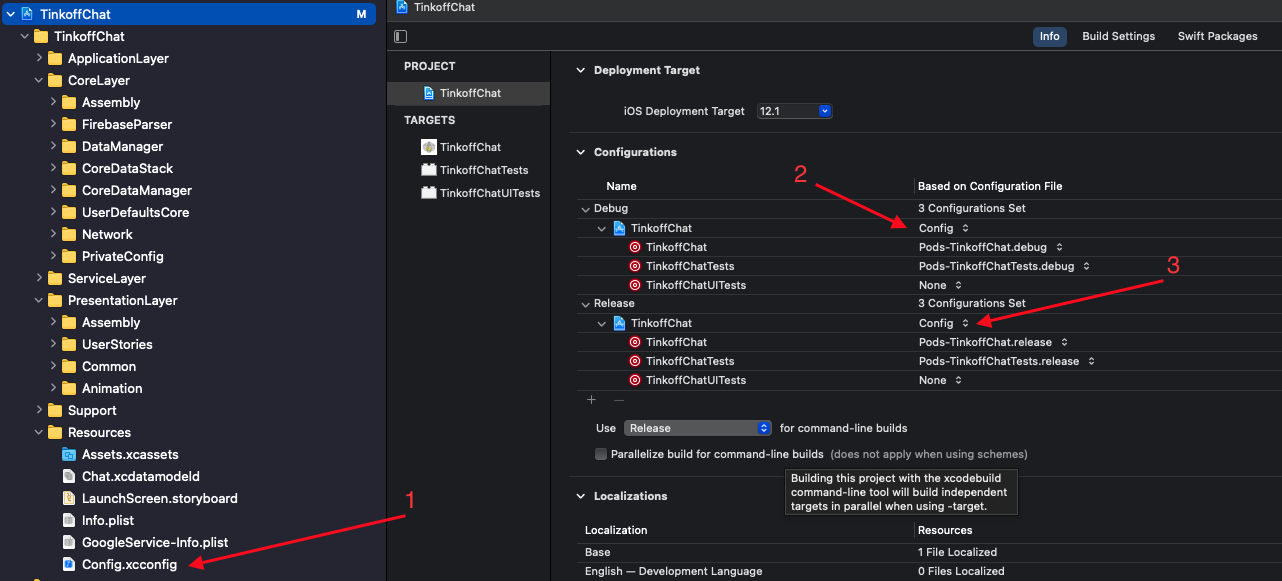Open Pods-TinkoffChat.debug configuration popup
1282x581 pixels.
pyautogui.click(x=991, y=247)
